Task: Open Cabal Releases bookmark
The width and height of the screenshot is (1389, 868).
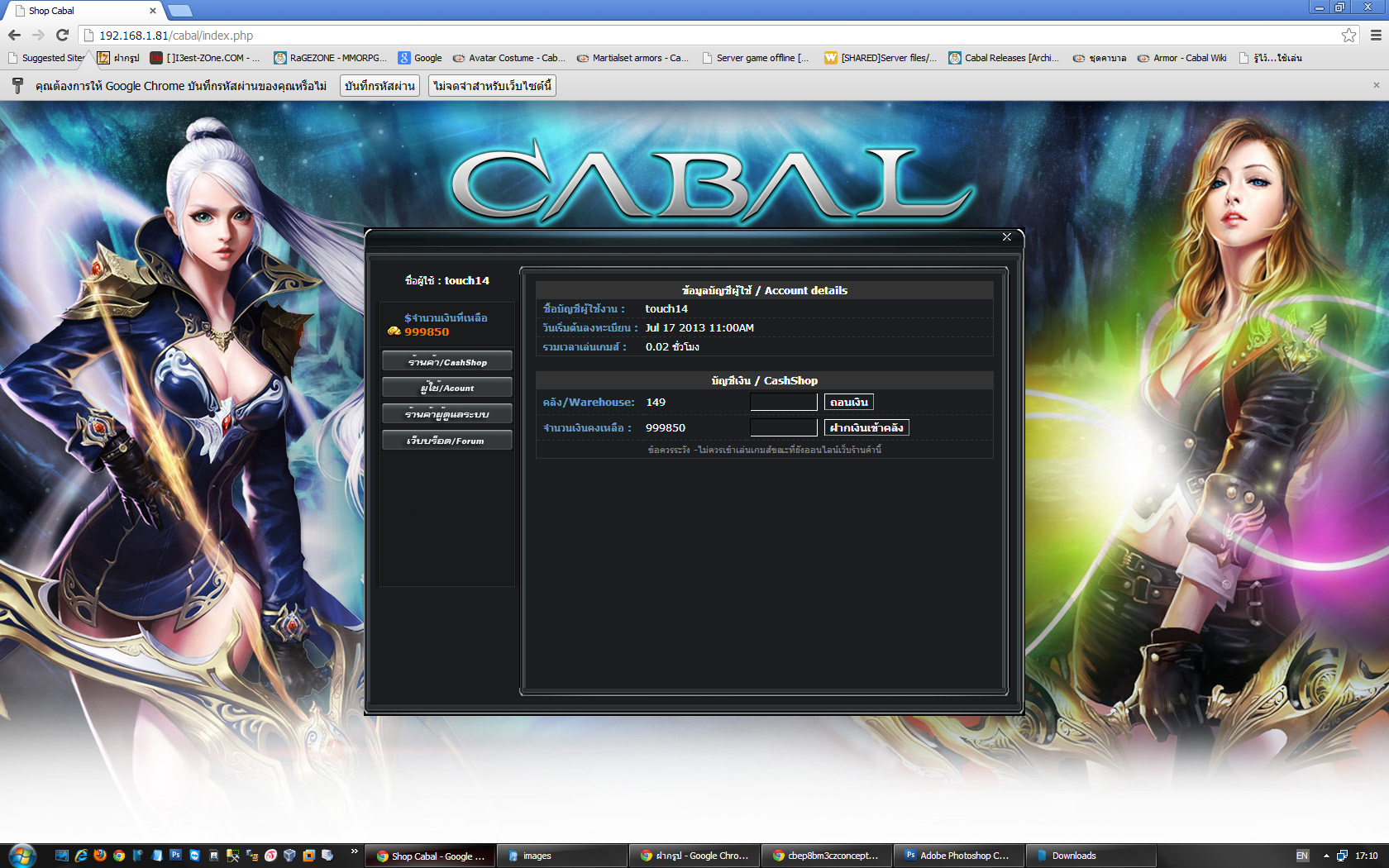Action: pos(1005,58)
